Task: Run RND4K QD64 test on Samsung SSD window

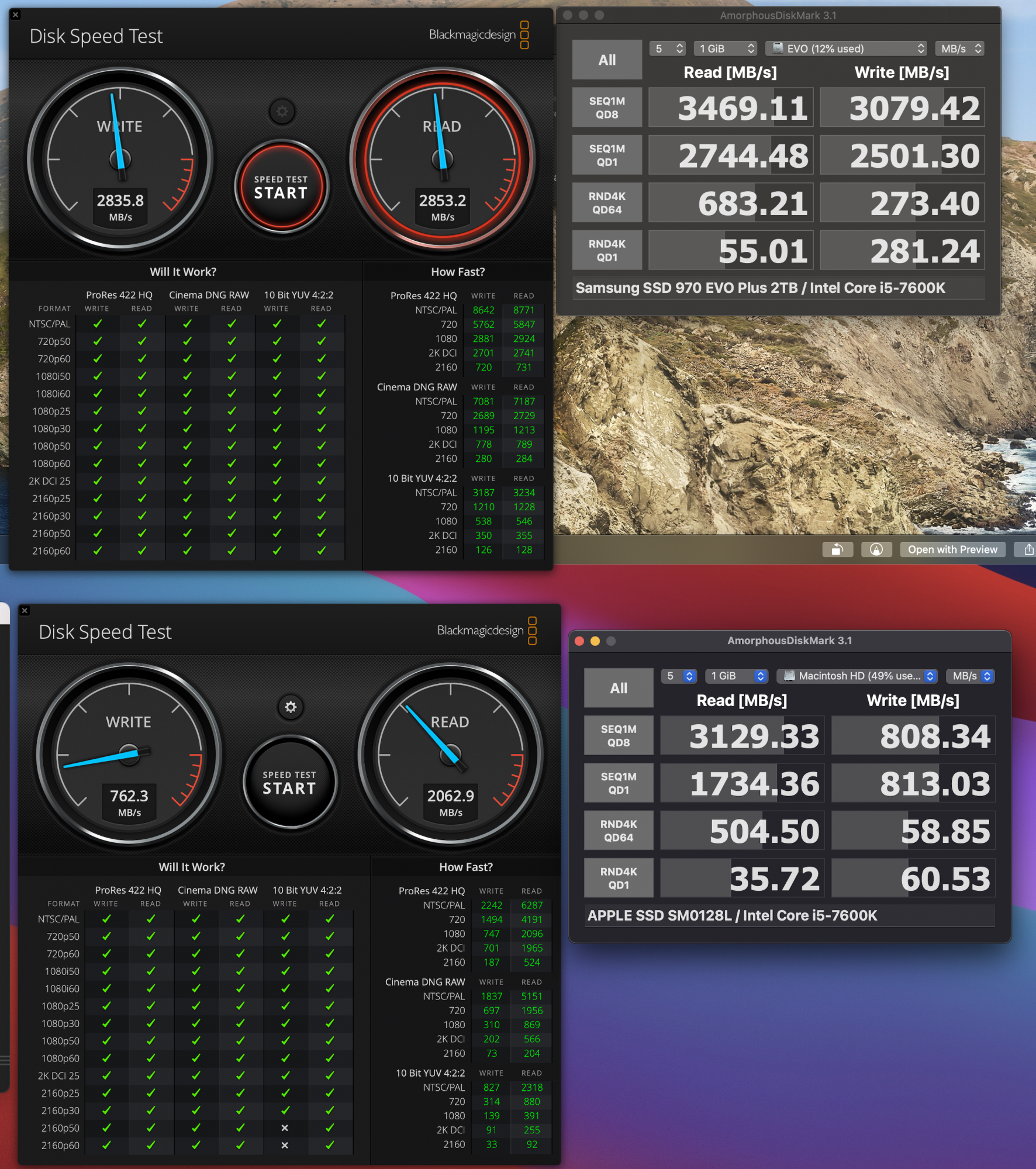Action: 607,203
